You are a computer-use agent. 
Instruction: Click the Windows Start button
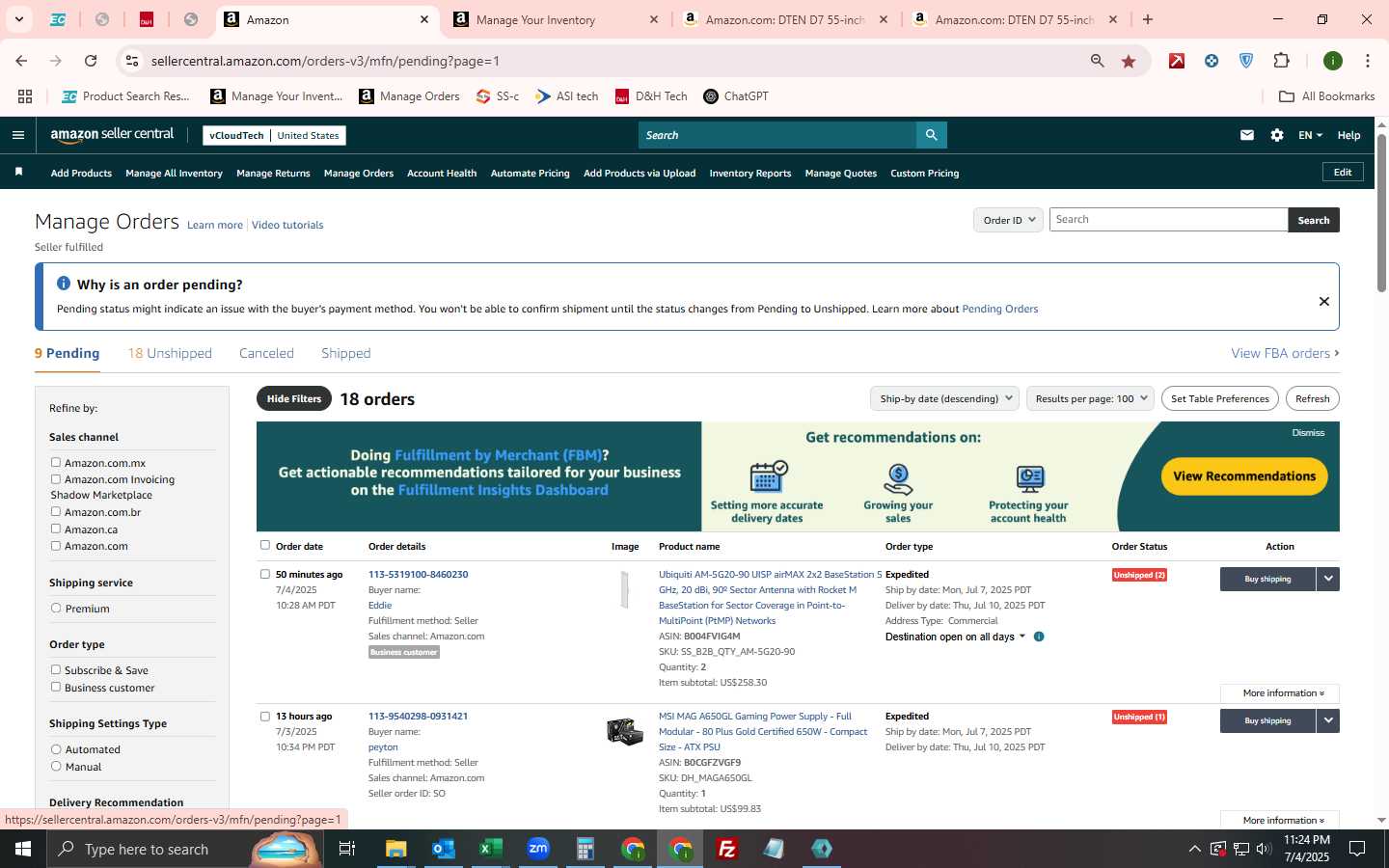click(x=23, y=849)
